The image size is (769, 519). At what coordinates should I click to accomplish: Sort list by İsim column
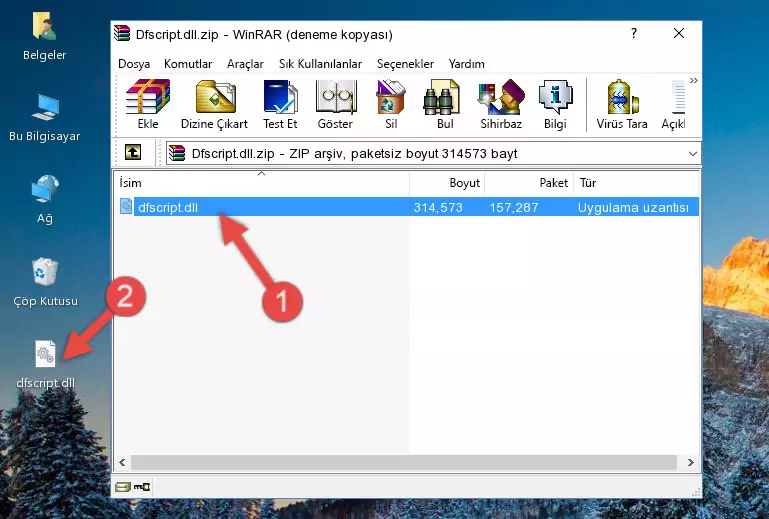pos(262,183)
